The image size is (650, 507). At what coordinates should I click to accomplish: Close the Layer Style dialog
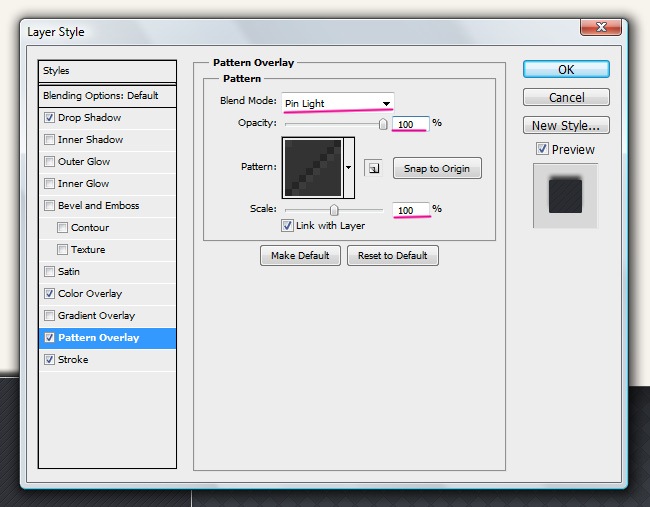coord(602,28)
